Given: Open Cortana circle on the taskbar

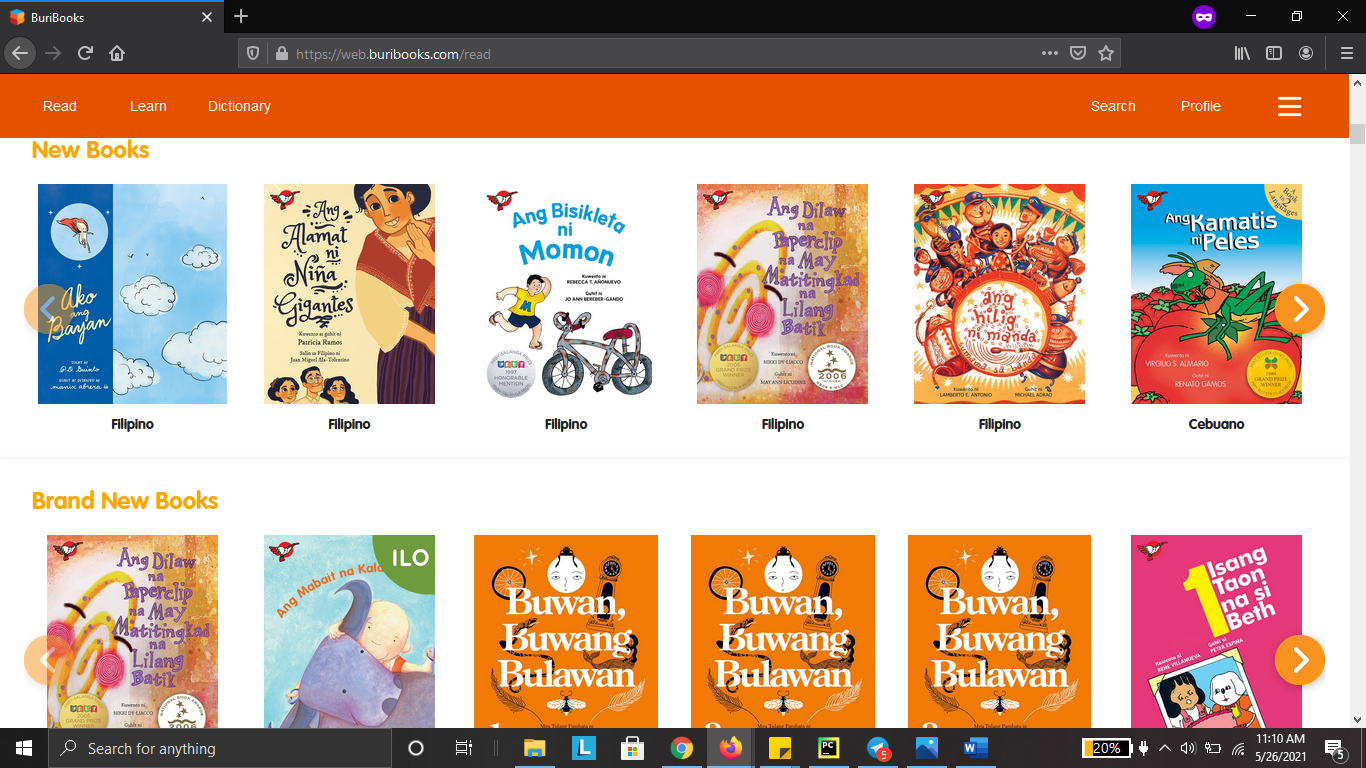Looking at the screenshot, I should (x=416, y=748).
